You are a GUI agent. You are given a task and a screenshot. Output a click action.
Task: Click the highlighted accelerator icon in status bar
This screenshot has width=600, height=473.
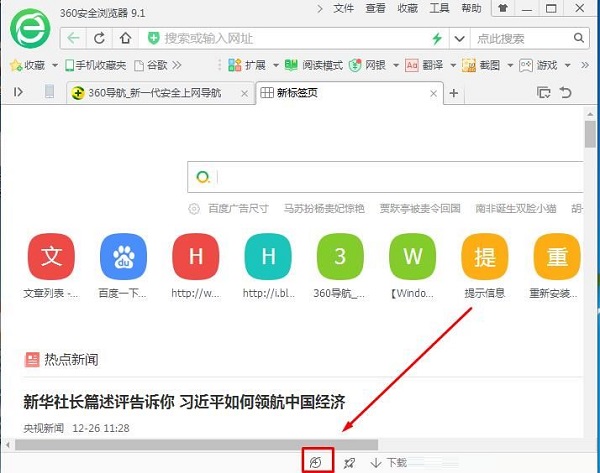point(315,461)
